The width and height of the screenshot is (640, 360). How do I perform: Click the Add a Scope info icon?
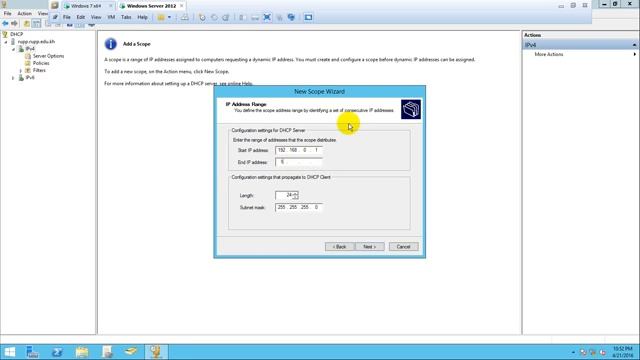point(111,44)
